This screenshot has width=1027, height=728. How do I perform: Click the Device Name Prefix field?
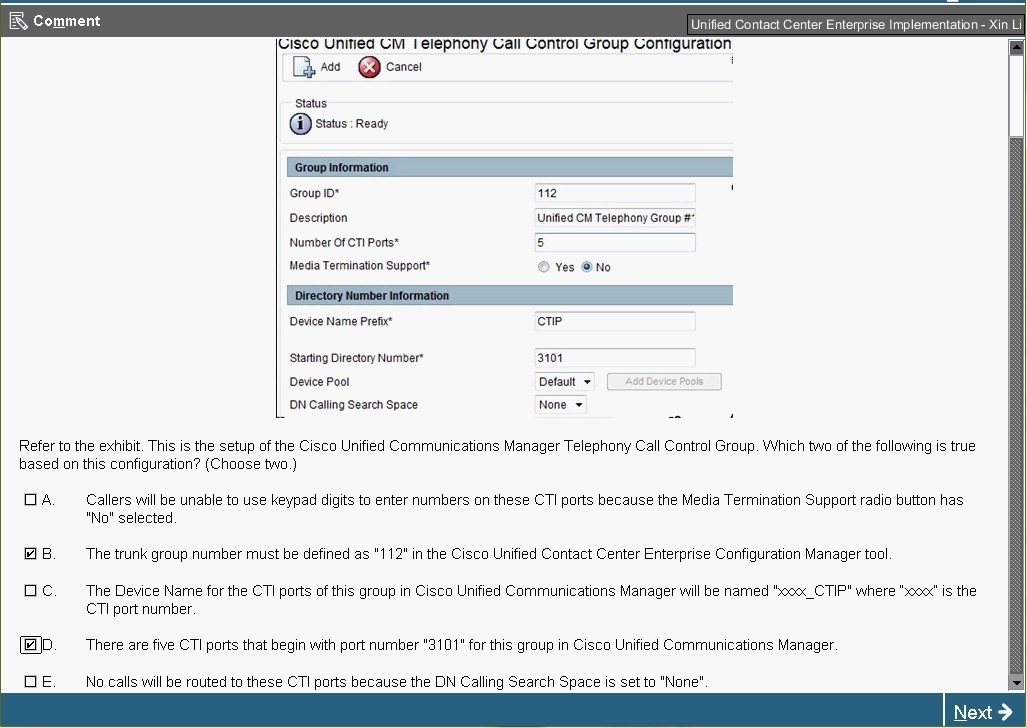coord(615,321)
